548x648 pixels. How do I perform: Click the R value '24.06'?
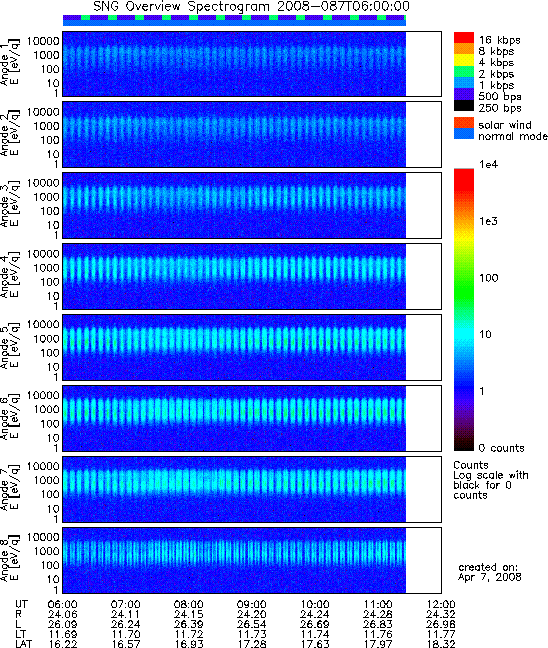[62, 615]
